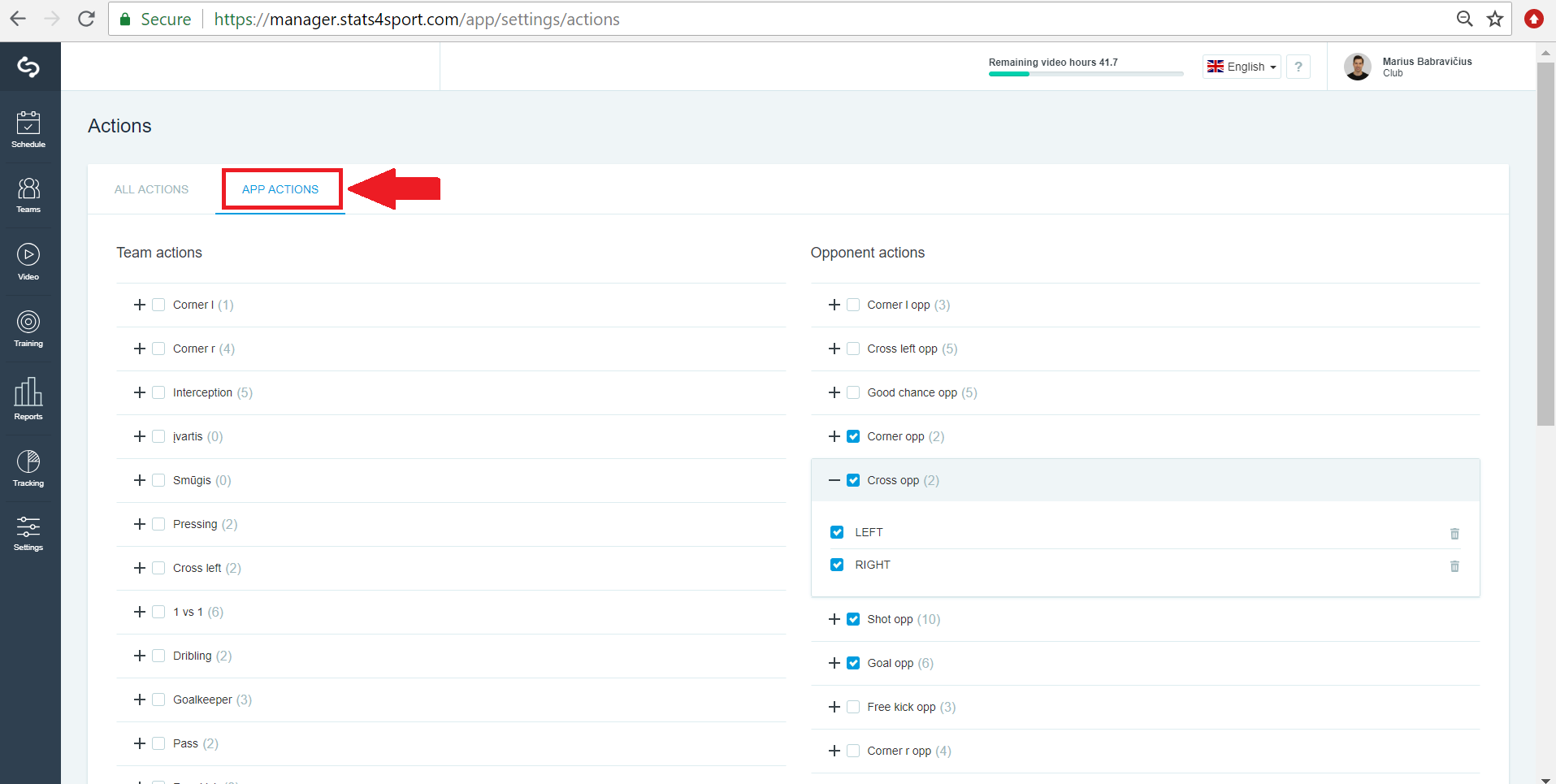Delete the RIGHT sub-action with trash icon
Viewport: 1556px width, 784px height.
[1454, 566]
